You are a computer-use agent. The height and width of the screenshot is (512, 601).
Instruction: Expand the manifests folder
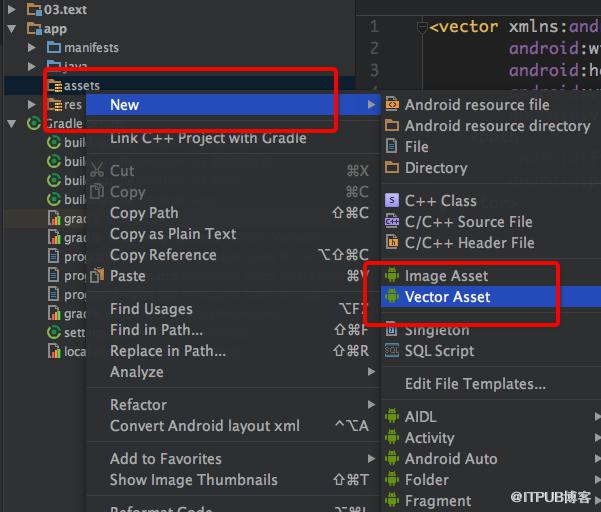click(x=32, y=47)
